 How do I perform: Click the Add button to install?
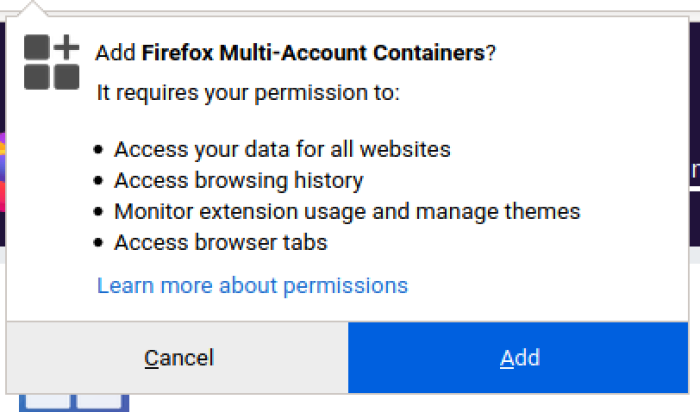[x=520, y=358]
